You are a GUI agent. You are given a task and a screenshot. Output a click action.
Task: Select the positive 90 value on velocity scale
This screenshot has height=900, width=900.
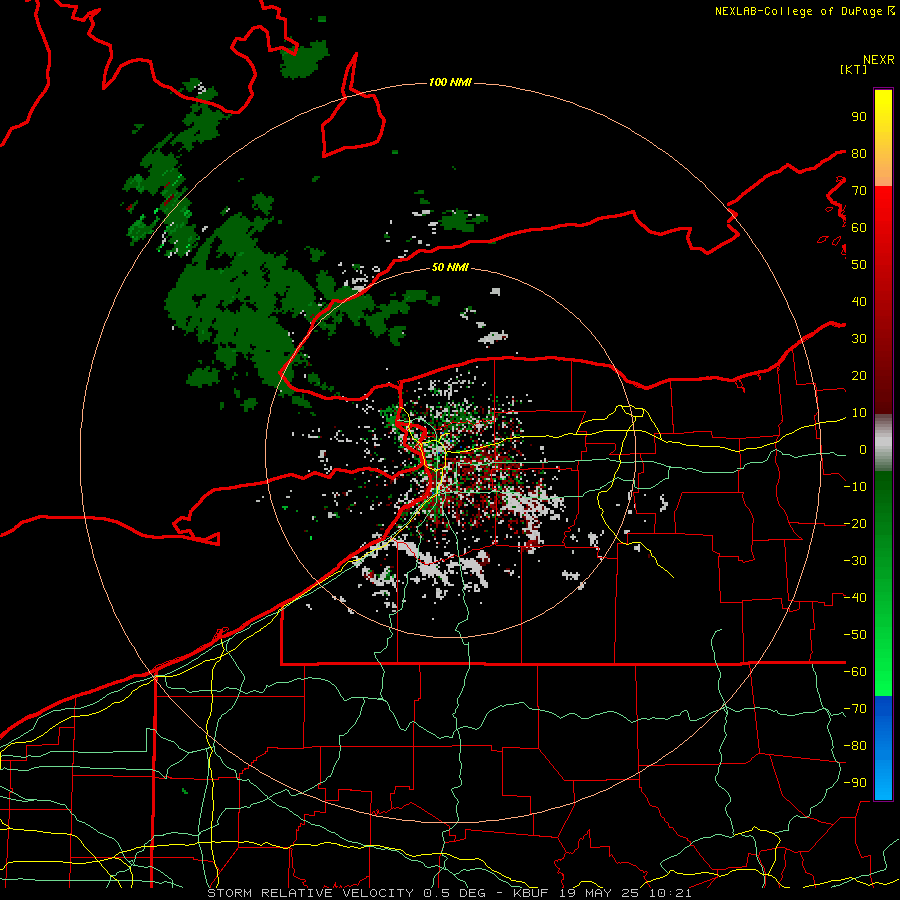click(859, 117)
